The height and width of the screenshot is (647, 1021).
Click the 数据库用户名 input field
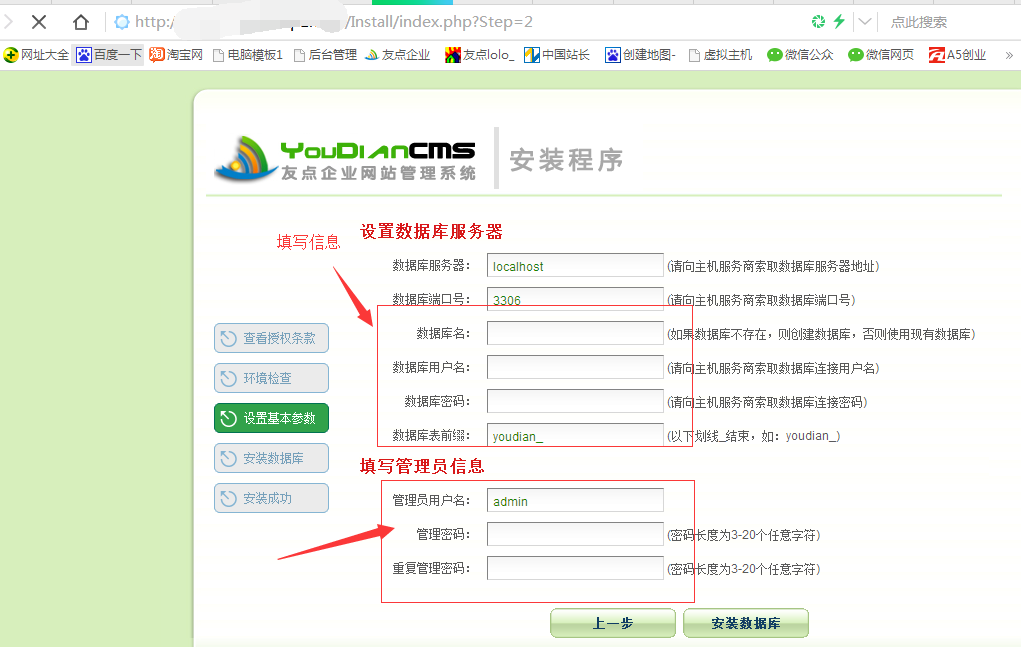click(575, 367)
